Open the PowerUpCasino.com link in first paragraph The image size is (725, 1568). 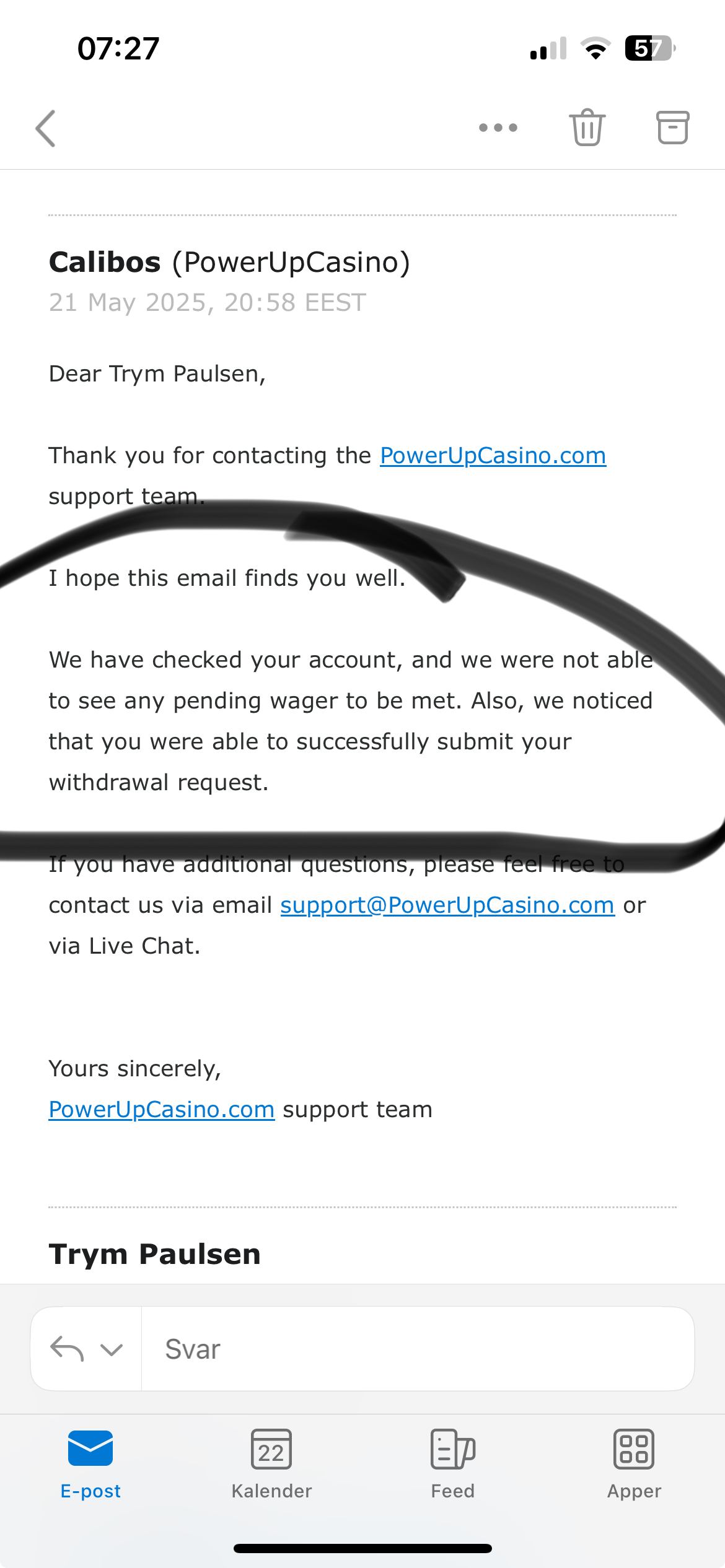click(x=493, y=456)
